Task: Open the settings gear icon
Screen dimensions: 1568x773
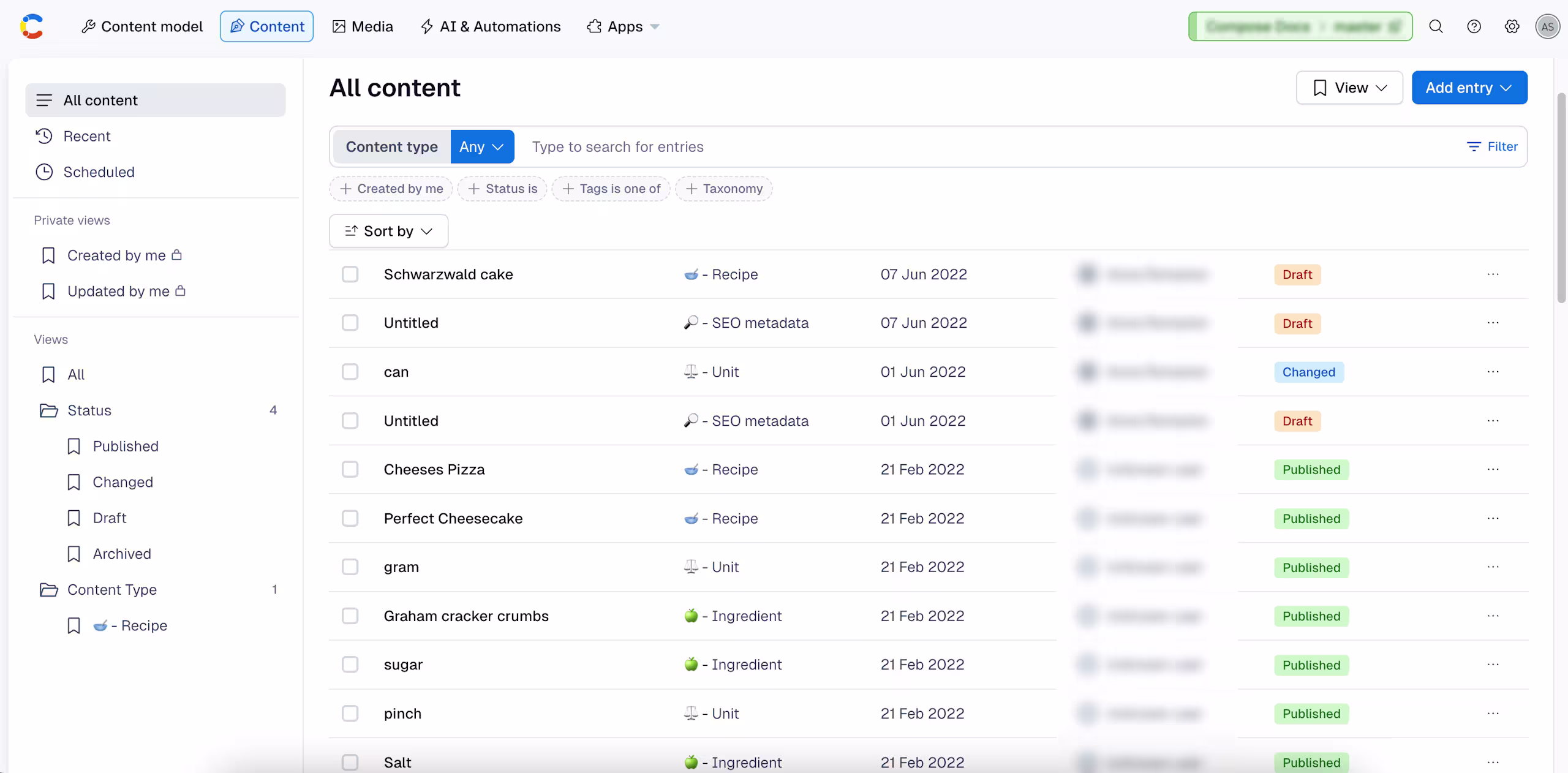Action: point(1512,26)
